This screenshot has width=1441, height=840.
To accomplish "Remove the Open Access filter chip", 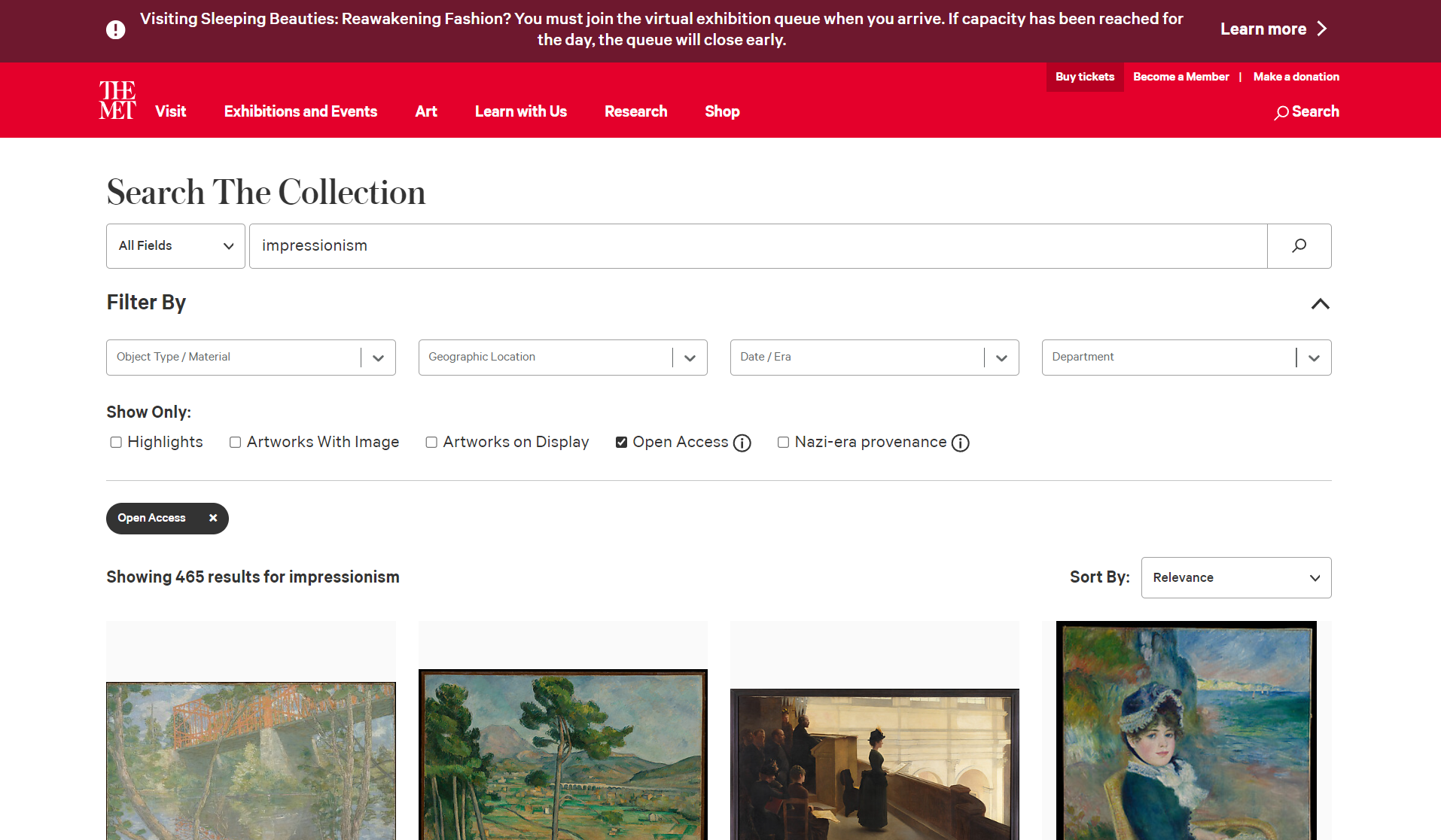I will pos(213,518).
